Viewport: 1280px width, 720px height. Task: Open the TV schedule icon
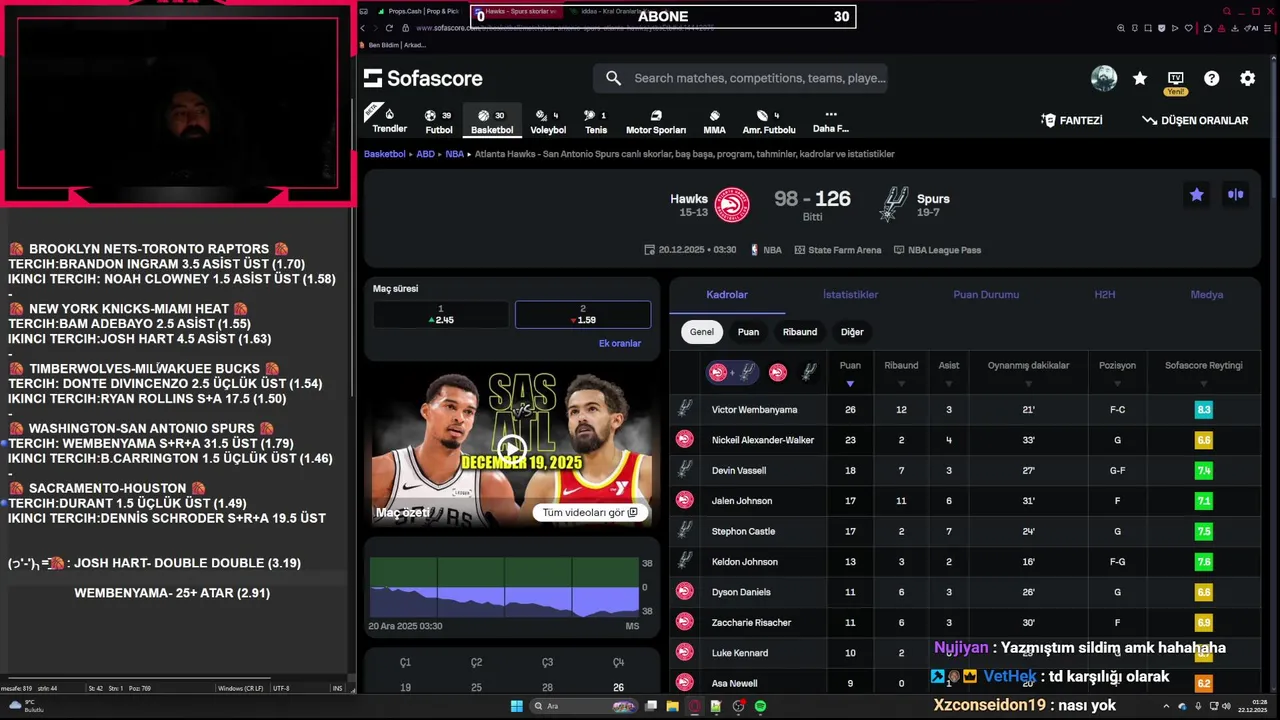click(x=1176, y=78)
